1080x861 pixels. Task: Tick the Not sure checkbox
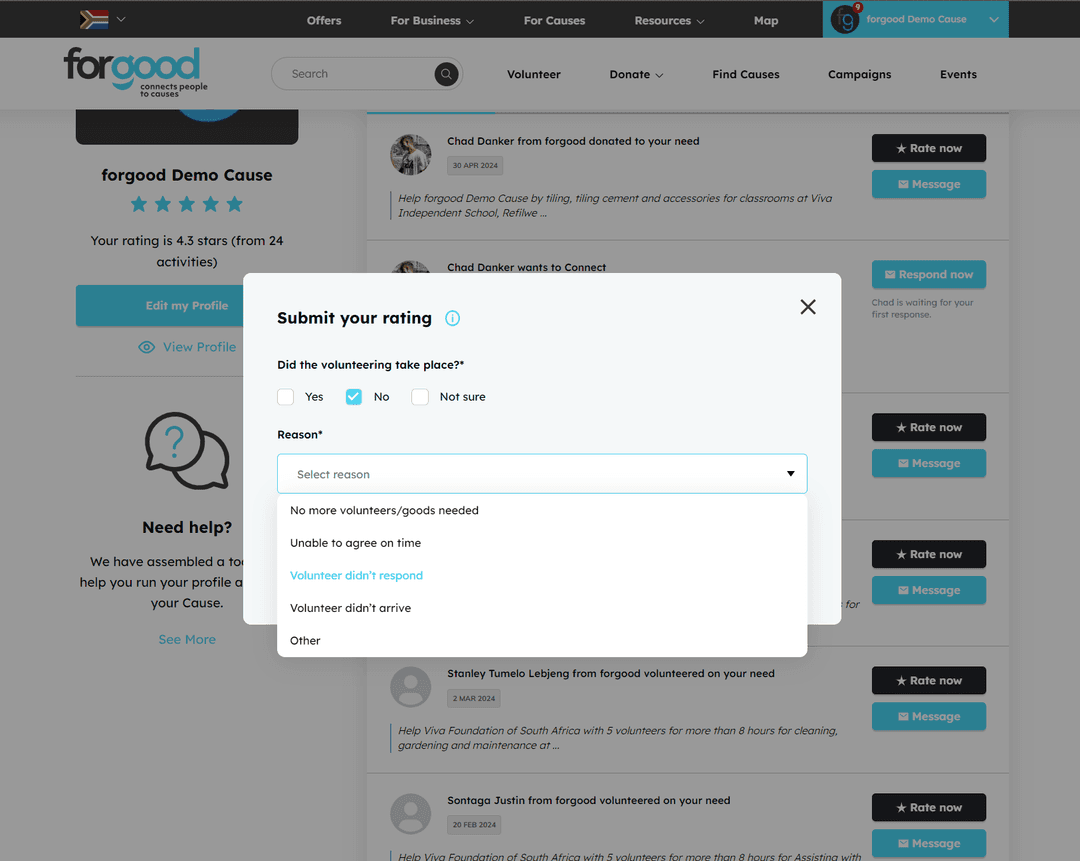[420, 397]
